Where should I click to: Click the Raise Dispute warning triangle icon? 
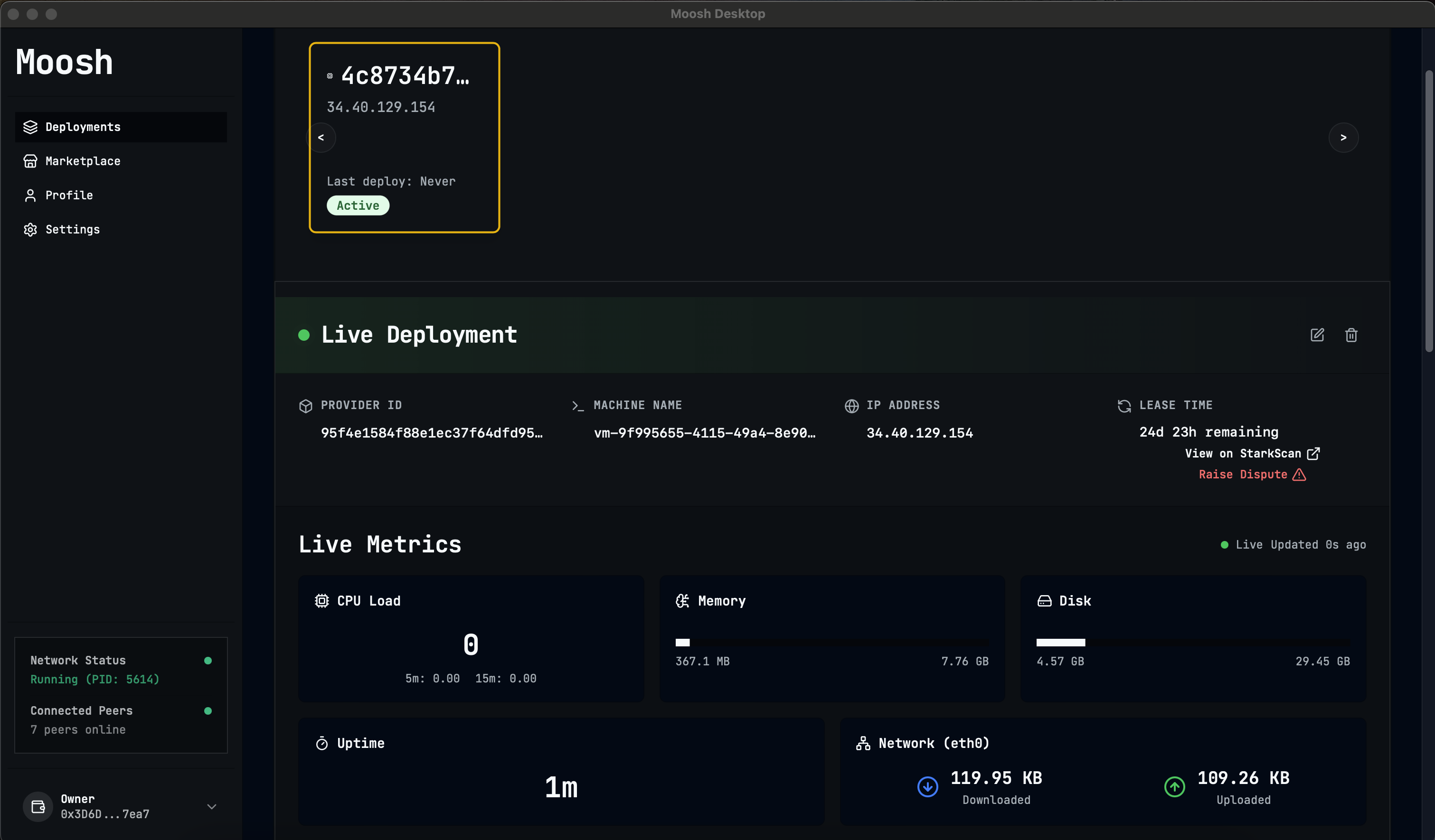(x=1299, y=475)
